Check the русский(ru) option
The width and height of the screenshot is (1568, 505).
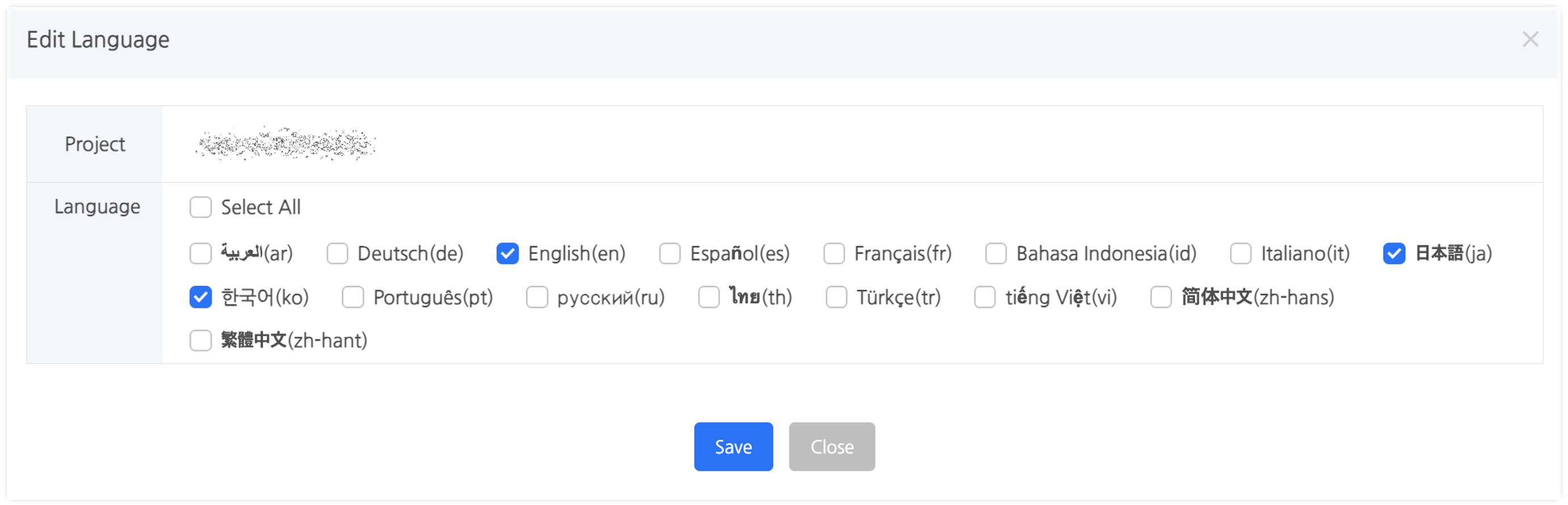(537, 297)
